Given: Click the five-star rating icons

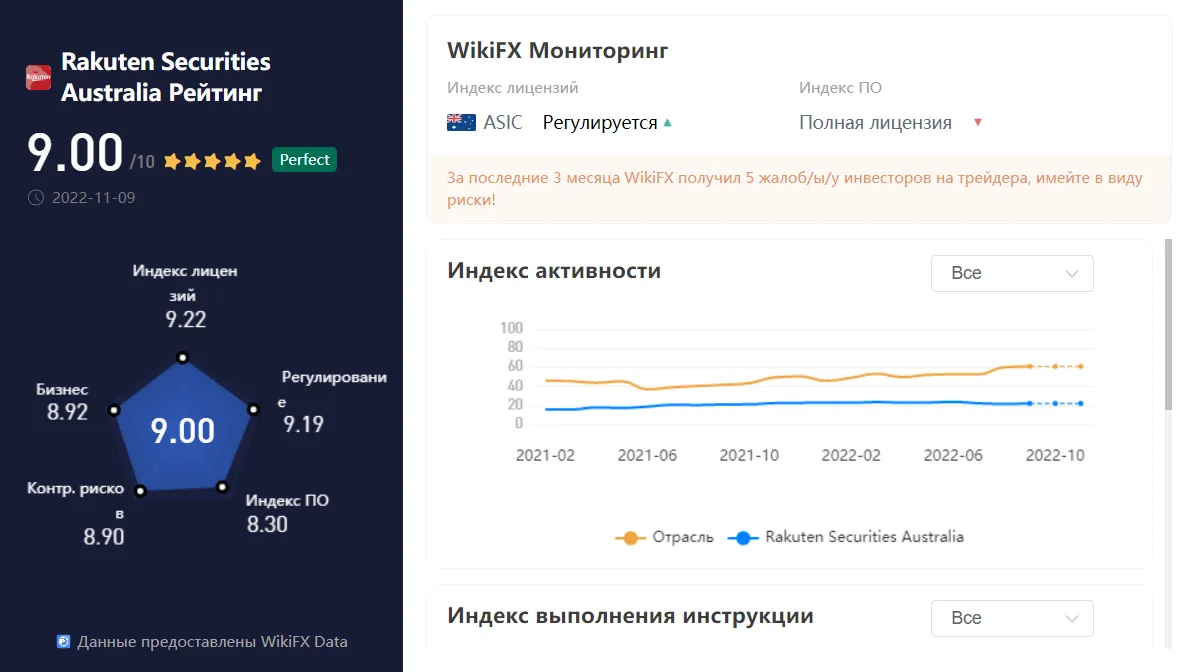Looking at the screenshot, I should click(212, 161).
